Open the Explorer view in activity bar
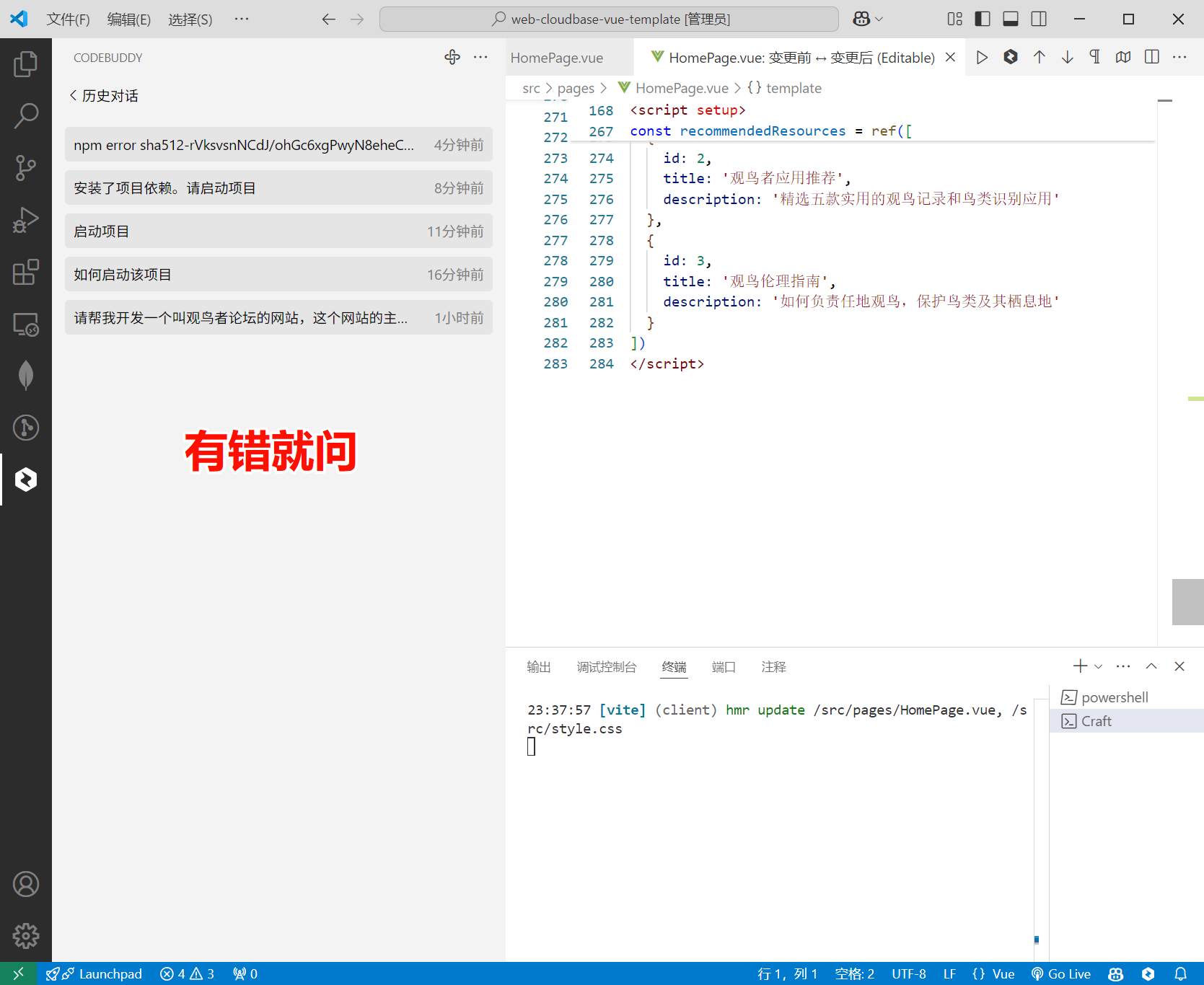Screen dimensions: 1204x985 [26, 64]
